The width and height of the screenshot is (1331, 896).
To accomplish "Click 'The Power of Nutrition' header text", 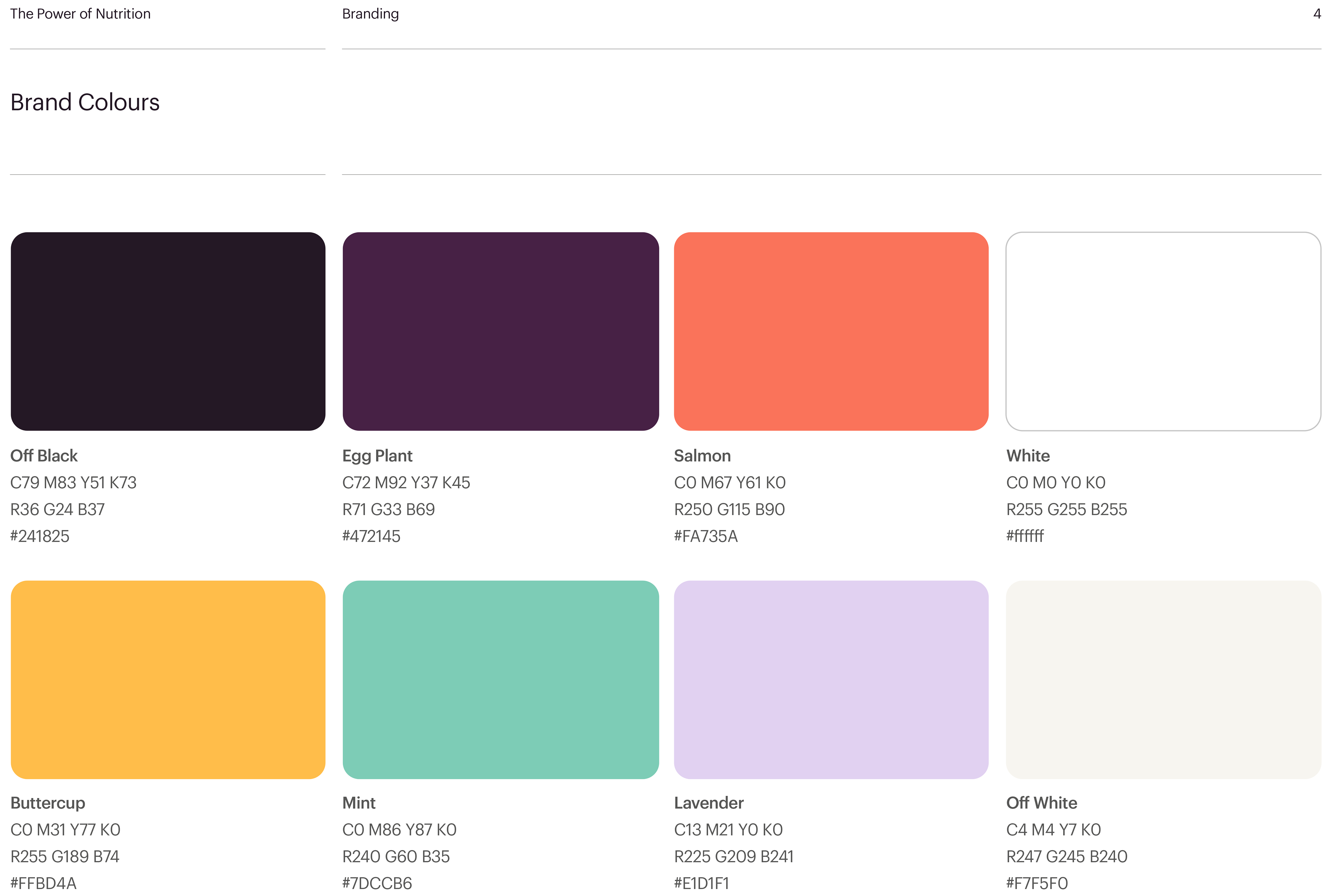I will 80,14.
